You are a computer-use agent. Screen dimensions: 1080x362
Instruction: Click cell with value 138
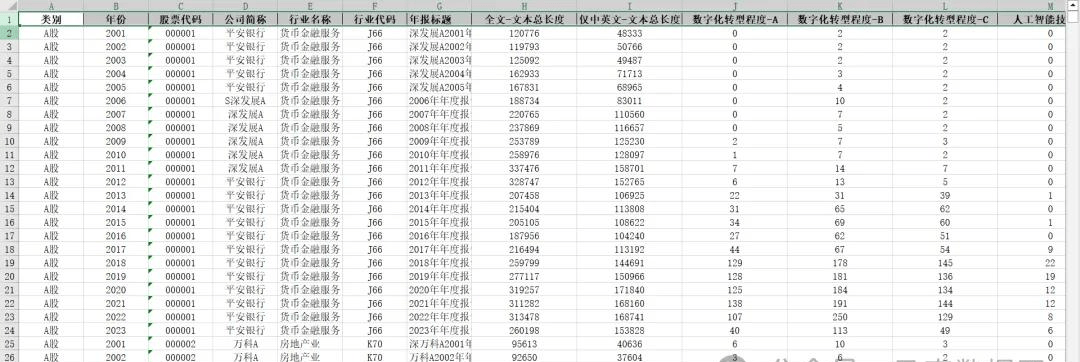coord(735,304)
